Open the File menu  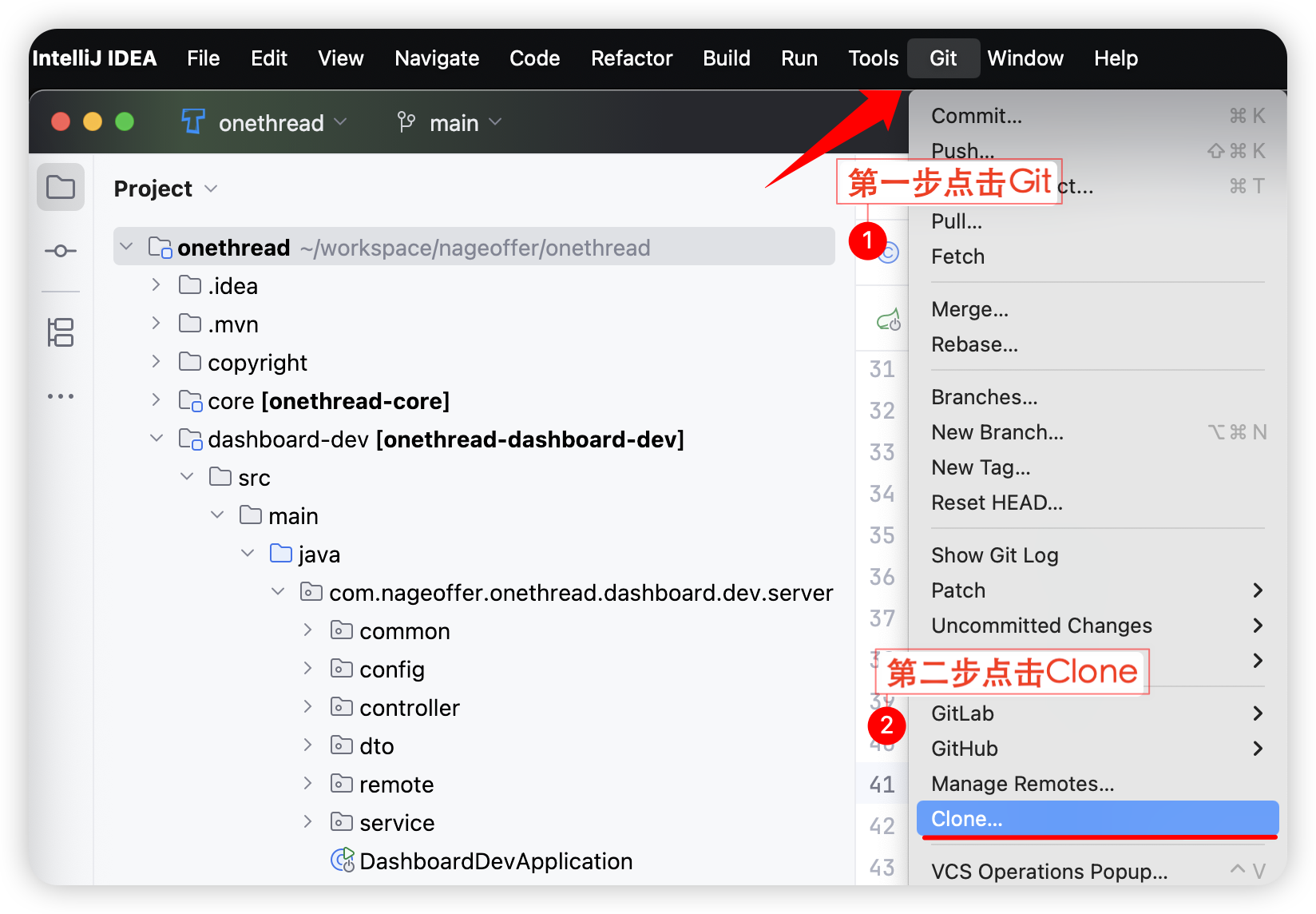203,58
